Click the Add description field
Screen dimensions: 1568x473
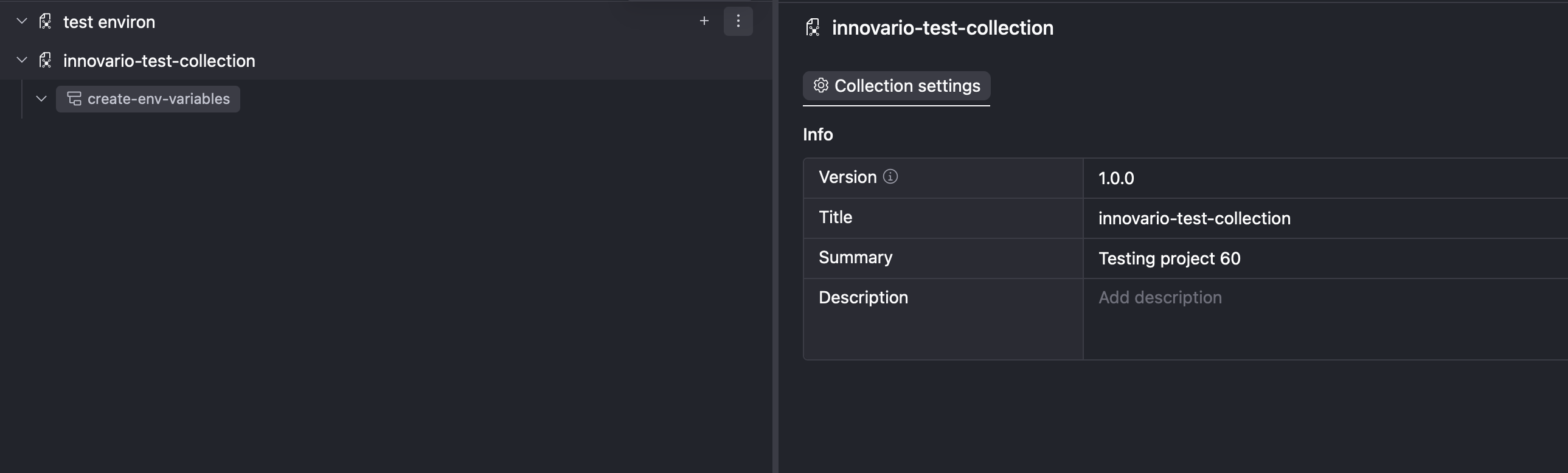[1159, 298]
